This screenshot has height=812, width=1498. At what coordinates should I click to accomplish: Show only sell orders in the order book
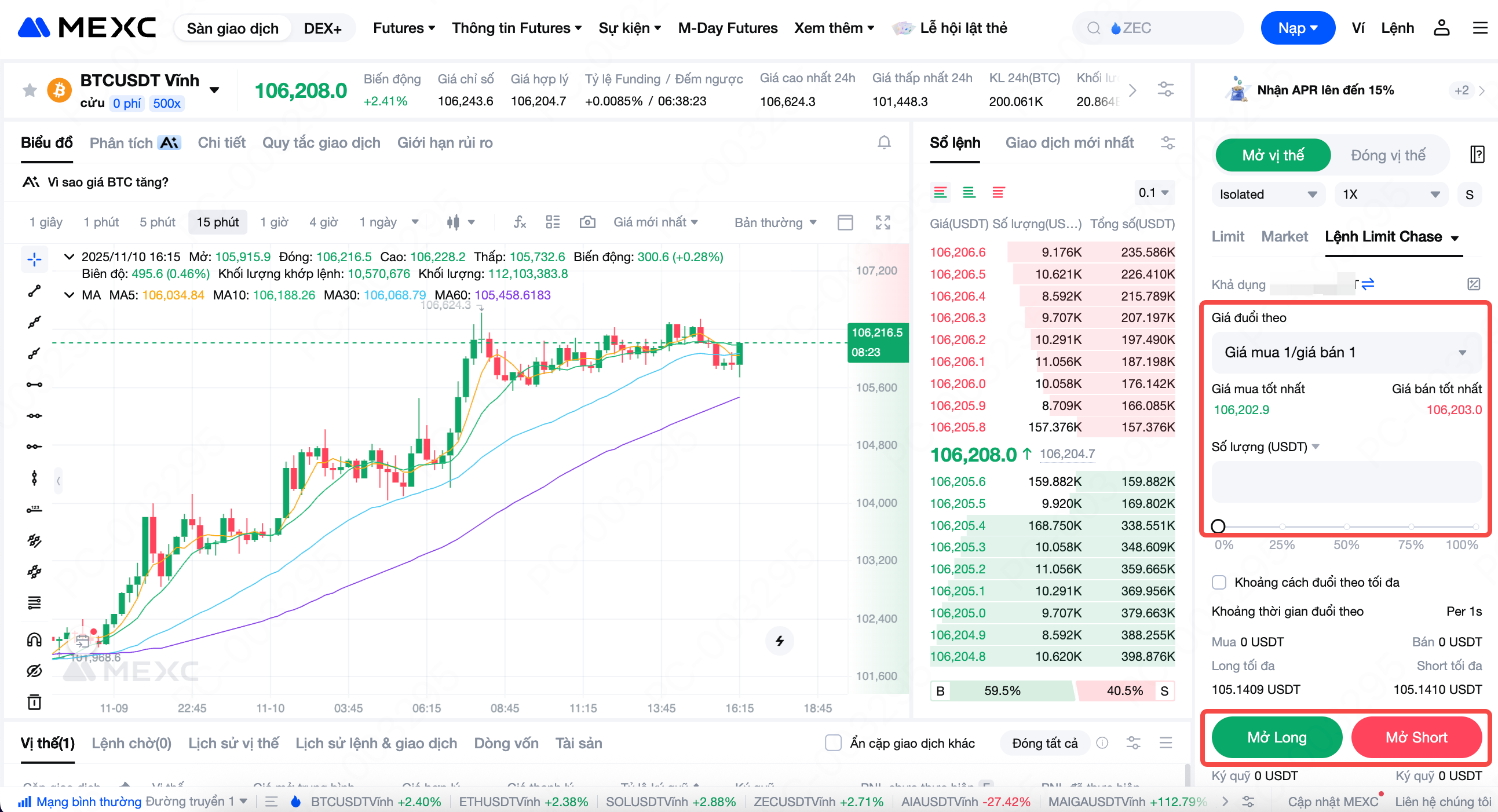click(x=998, y=192)
